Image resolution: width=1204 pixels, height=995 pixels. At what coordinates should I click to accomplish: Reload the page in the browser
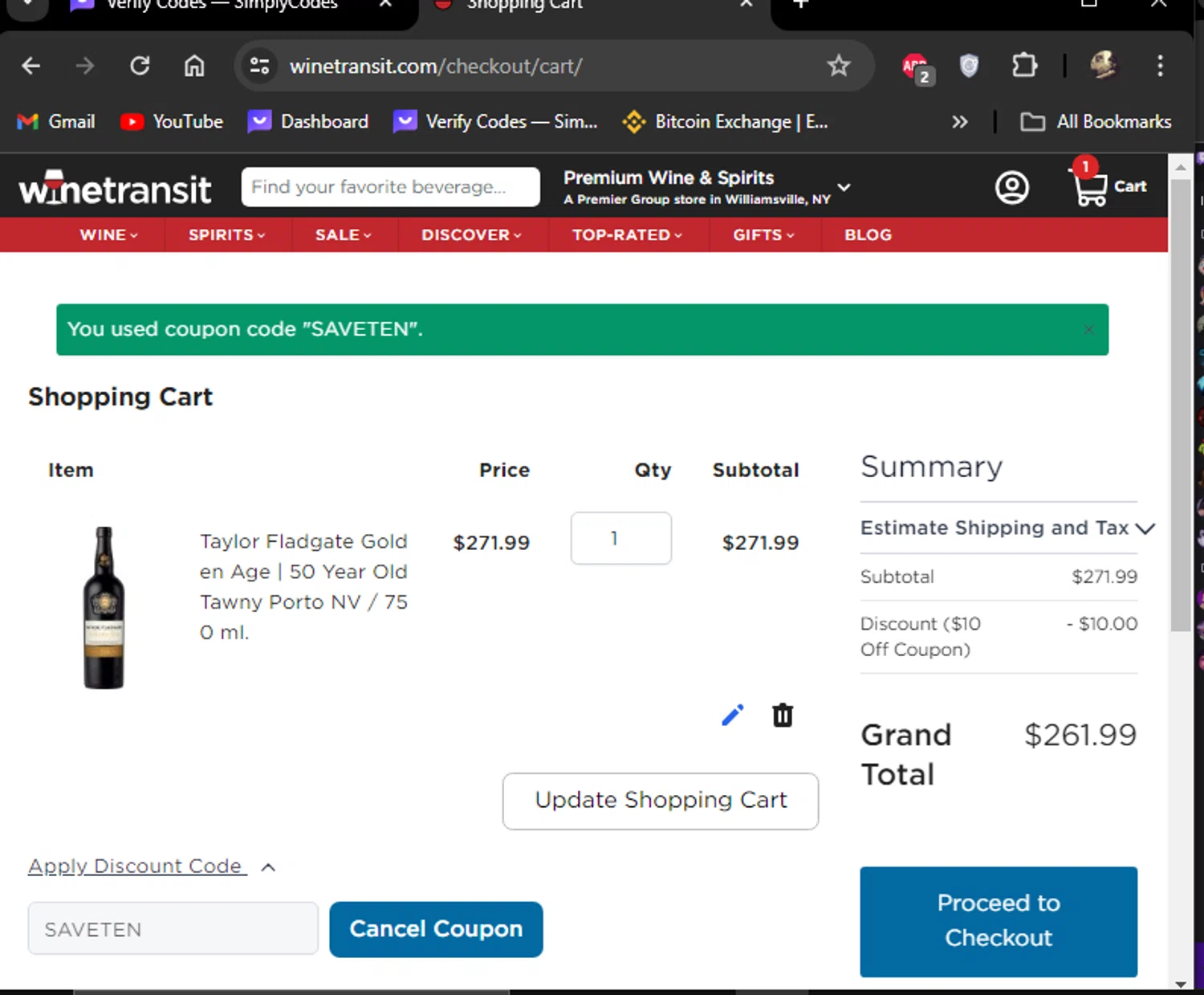140,65
